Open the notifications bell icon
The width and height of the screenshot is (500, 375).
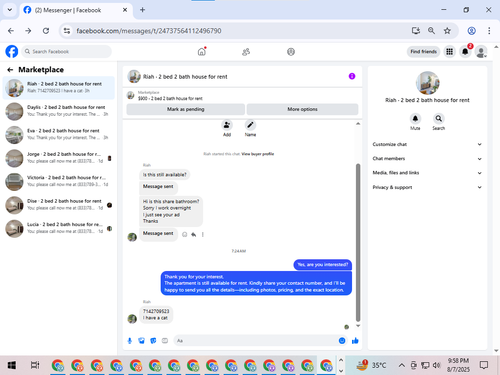point(465,52)
